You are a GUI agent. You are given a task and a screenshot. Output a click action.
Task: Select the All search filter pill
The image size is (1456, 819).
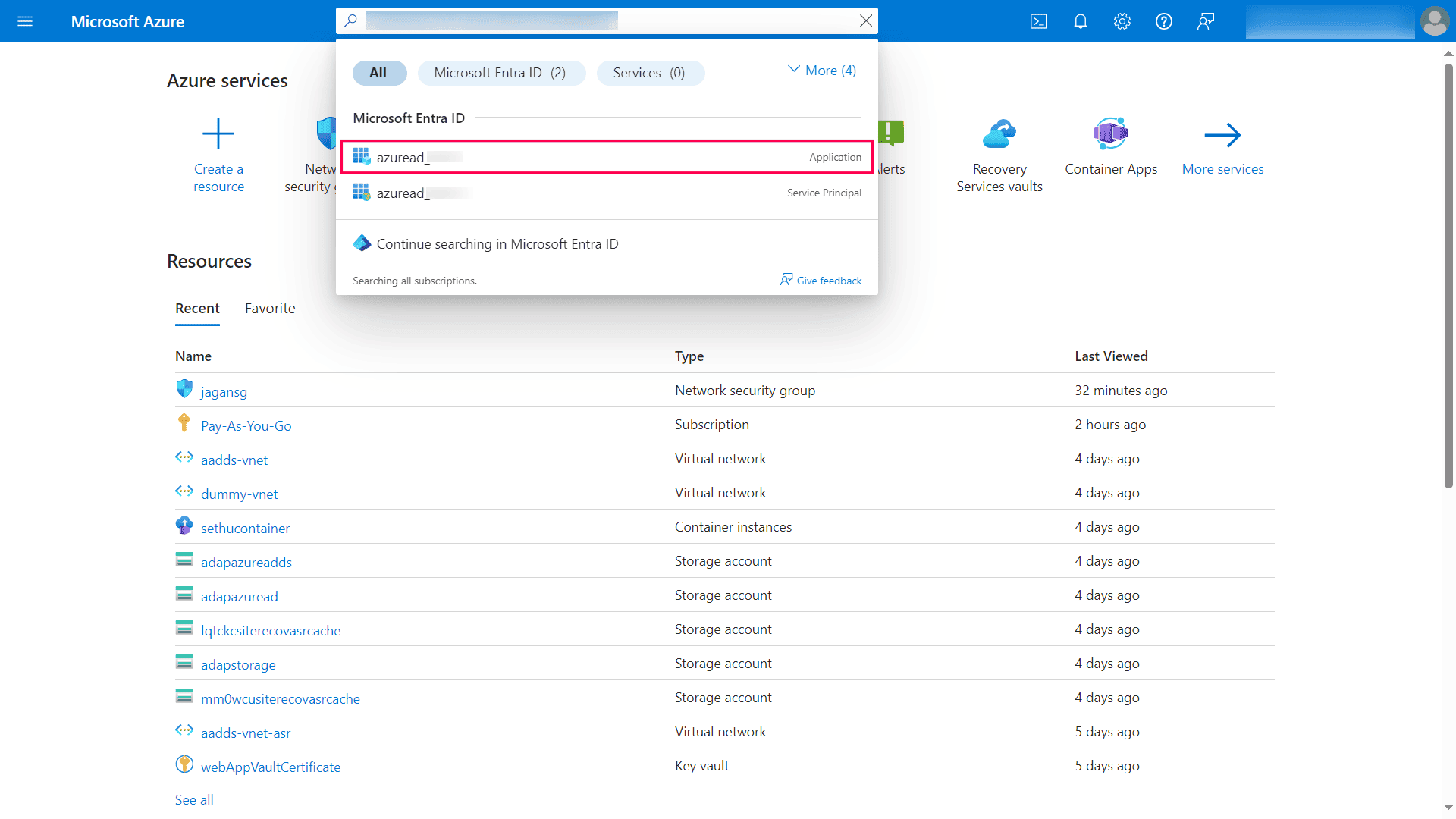[x=379, y=73]
